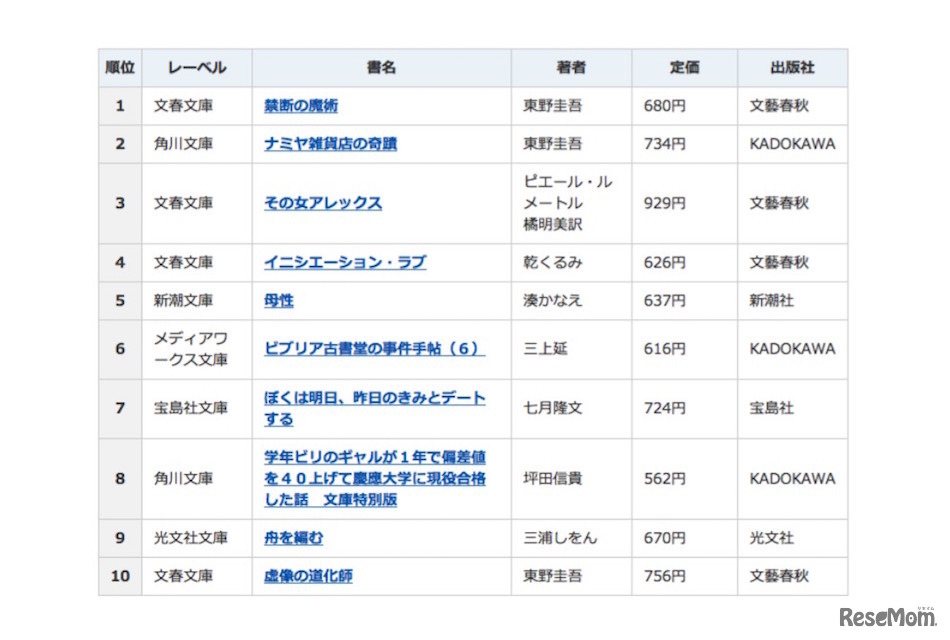Click the 出版社 column header
Viewport: 950px width, 640px height.
coord(792,67)
